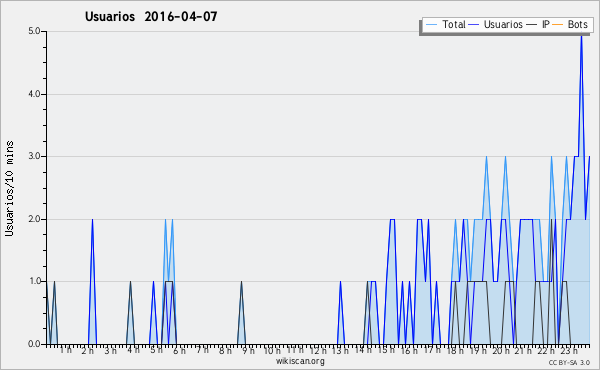Click the '1 h' x-axis label
600x370 pixels.
(x=65, y=350)
